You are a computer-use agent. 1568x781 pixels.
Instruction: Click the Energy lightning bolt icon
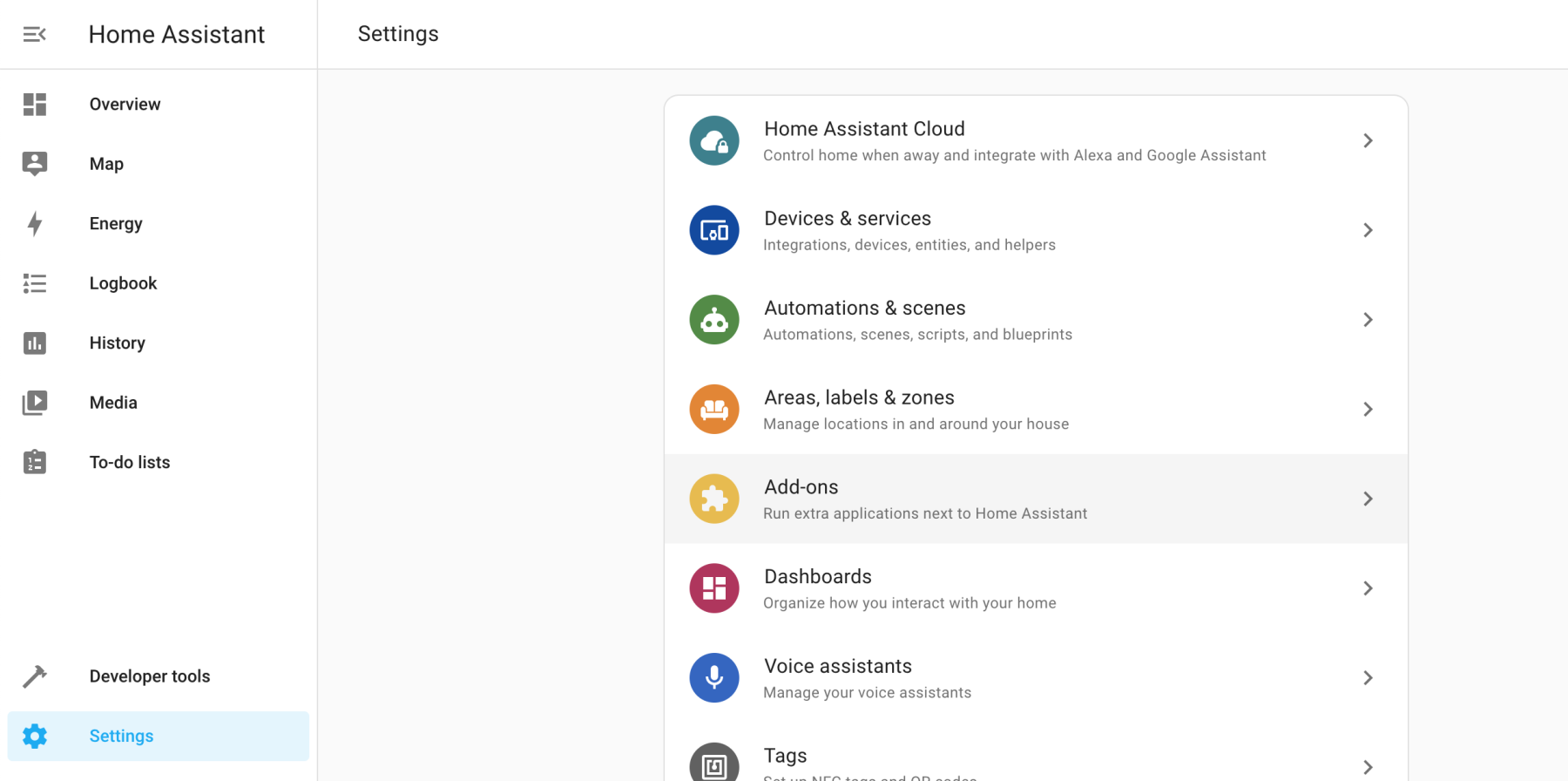(x=35, y=224)
